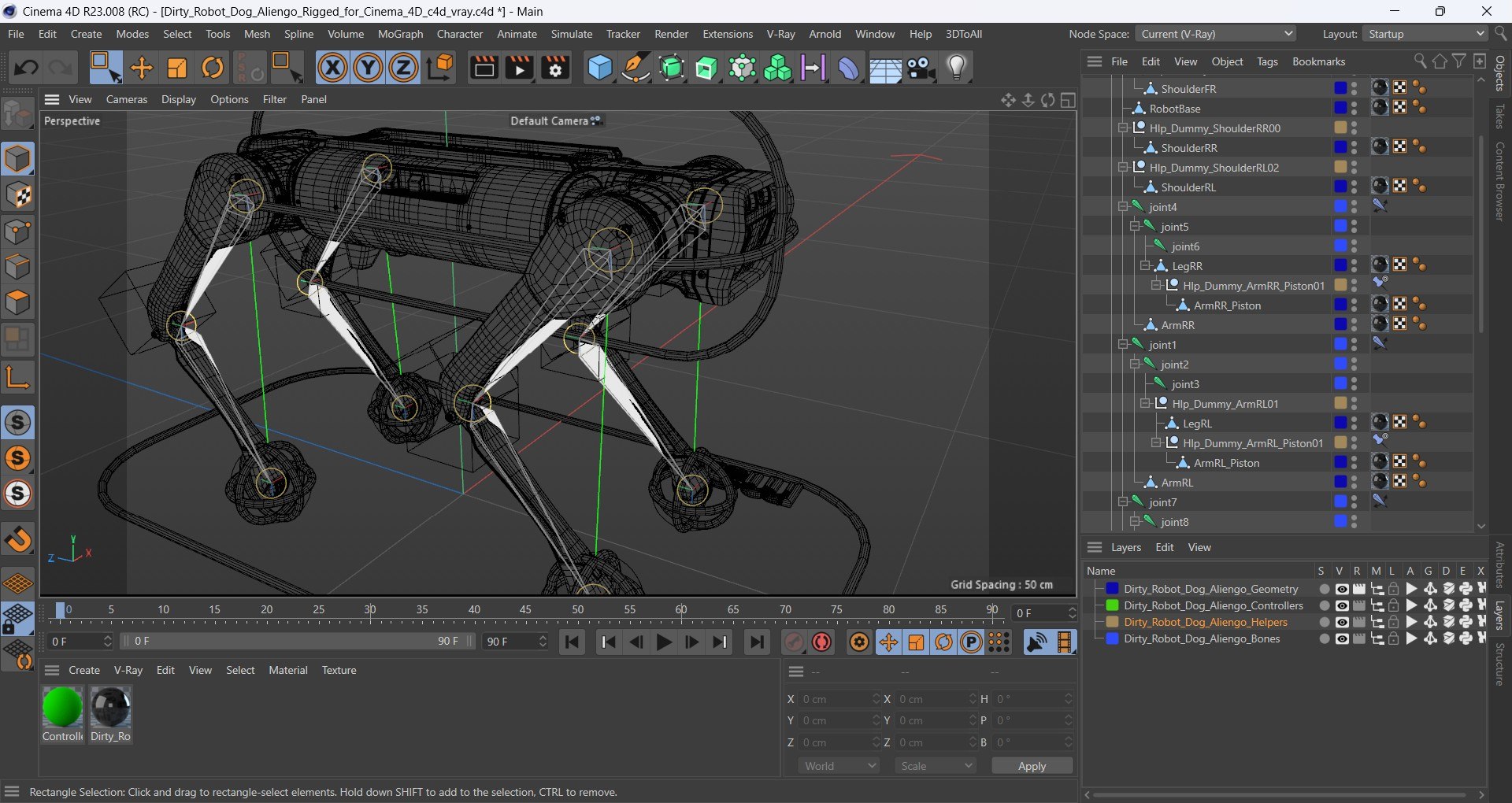Click the Undo arrow icon

(x=25, y=68)
